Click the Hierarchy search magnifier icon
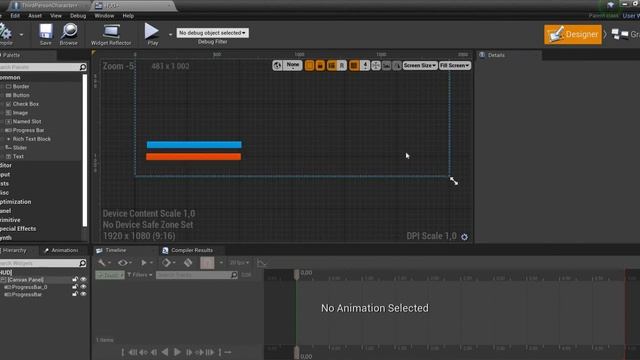This screenshot has height=360, width=640. pyautogui.click(x=83, y=263)
